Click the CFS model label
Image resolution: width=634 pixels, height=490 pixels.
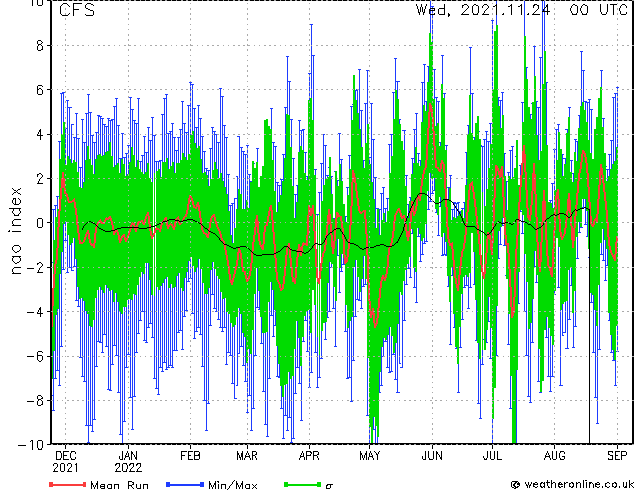pyautogui.click(x=77, y=10)
